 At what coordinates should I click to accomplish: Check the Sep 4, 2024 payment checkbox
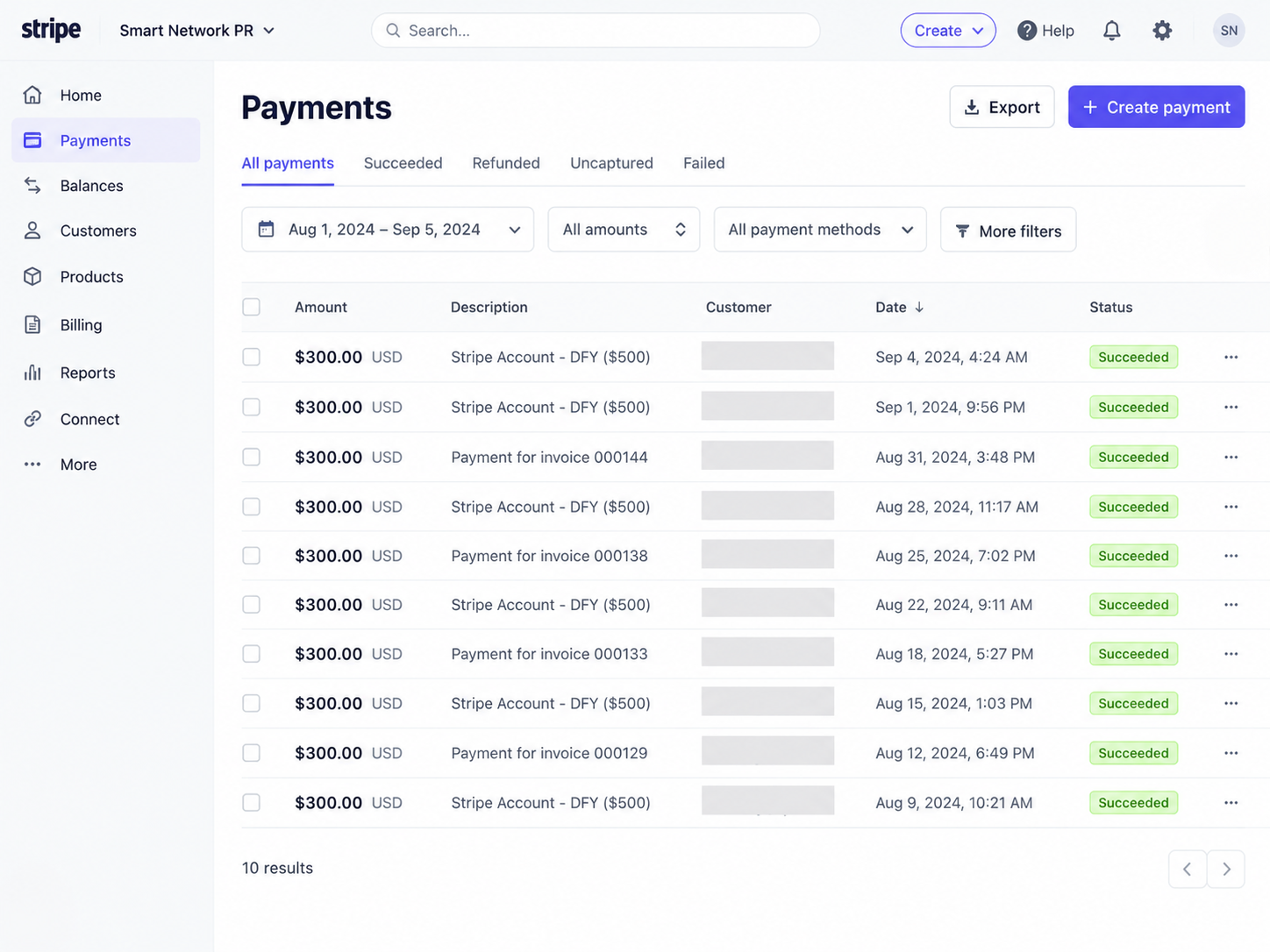click(x=252, y=357)
